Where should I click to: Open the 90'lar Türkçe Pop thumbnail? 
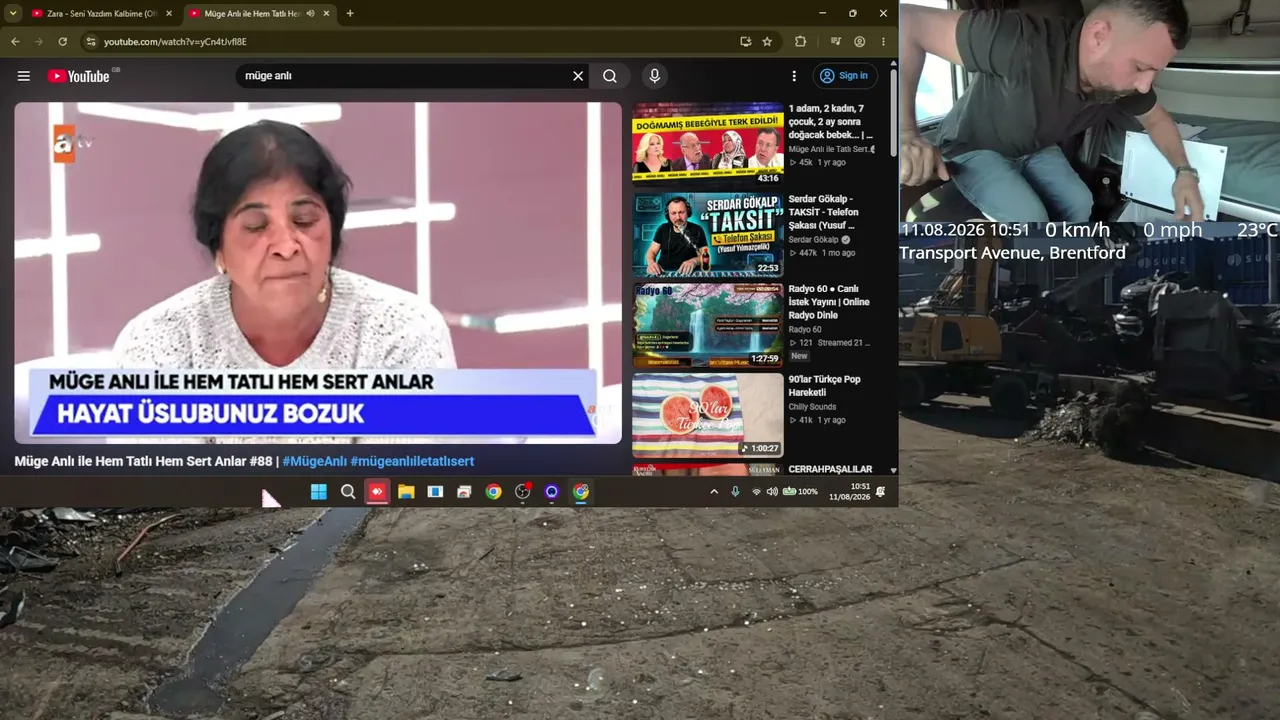[708, 414]
